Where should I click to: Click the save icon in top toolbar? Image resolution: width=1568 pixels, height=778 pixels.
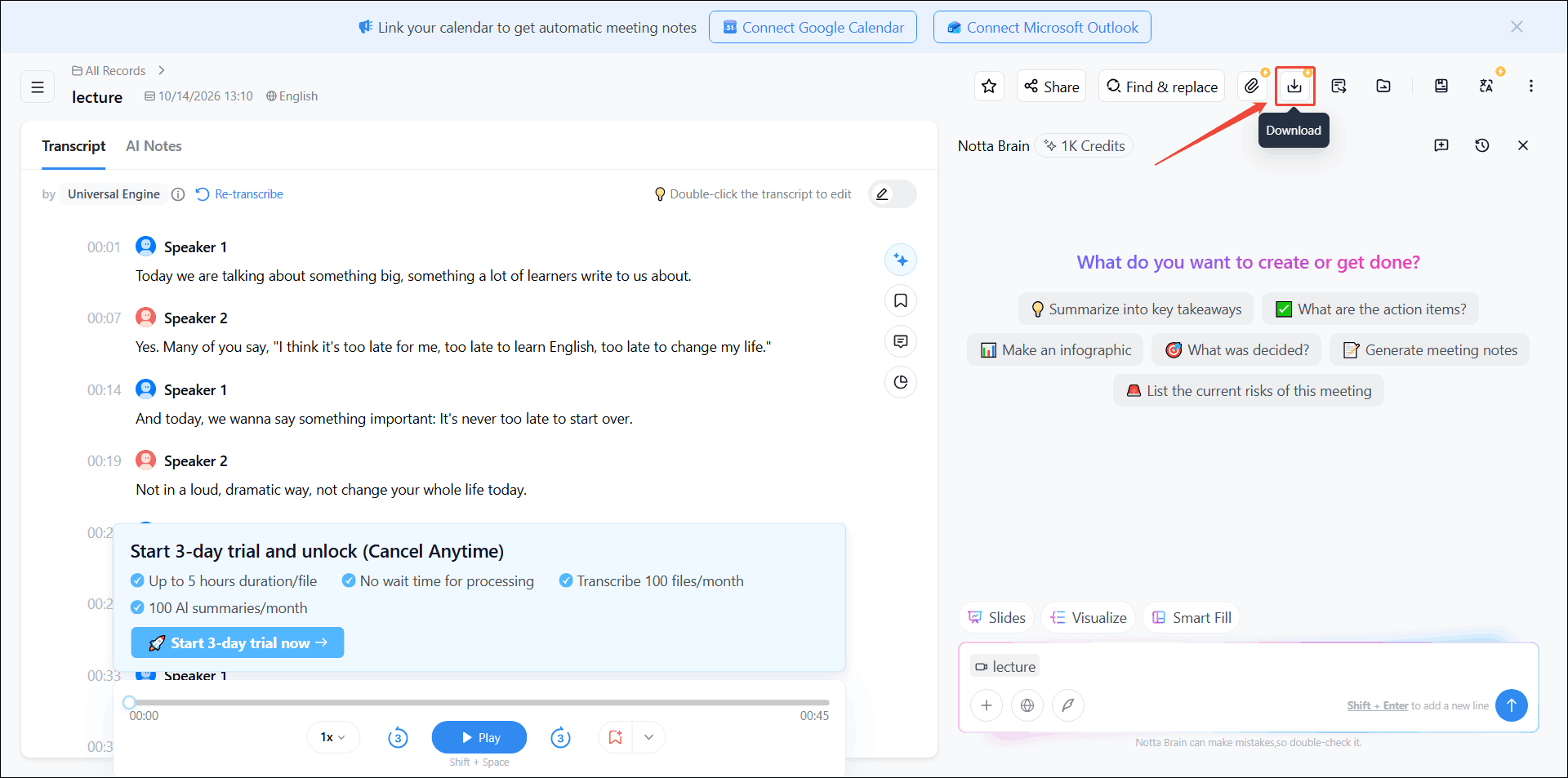(1441, 86)
